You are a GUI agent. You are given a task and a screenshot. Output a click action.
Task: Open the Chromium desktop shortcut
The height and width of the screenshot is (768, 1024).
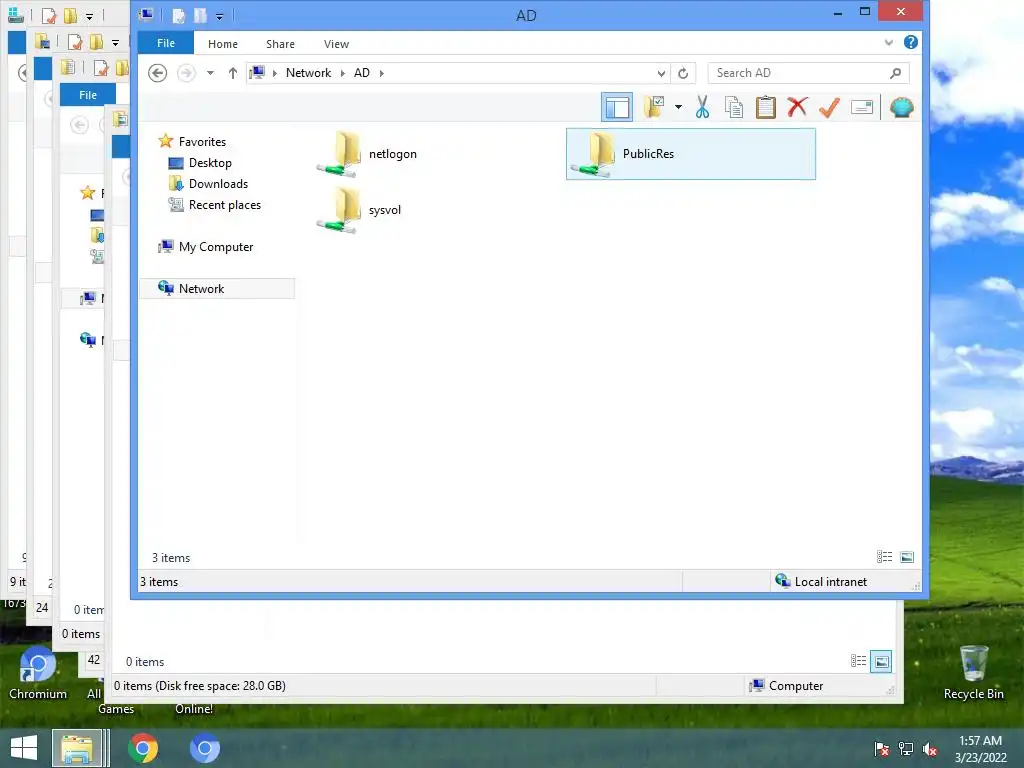pyautogui.click(x=38, y=673)
